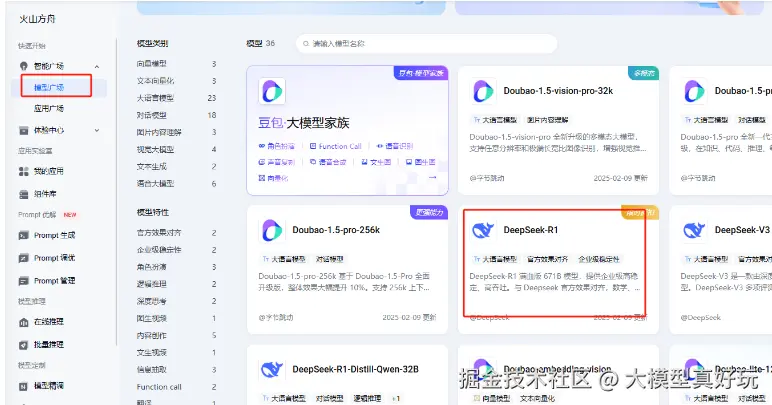Click the Doubao-1.5-pro-256k logo icon
The height and width of the screenshot is (405, 772).
pos(272,230)
